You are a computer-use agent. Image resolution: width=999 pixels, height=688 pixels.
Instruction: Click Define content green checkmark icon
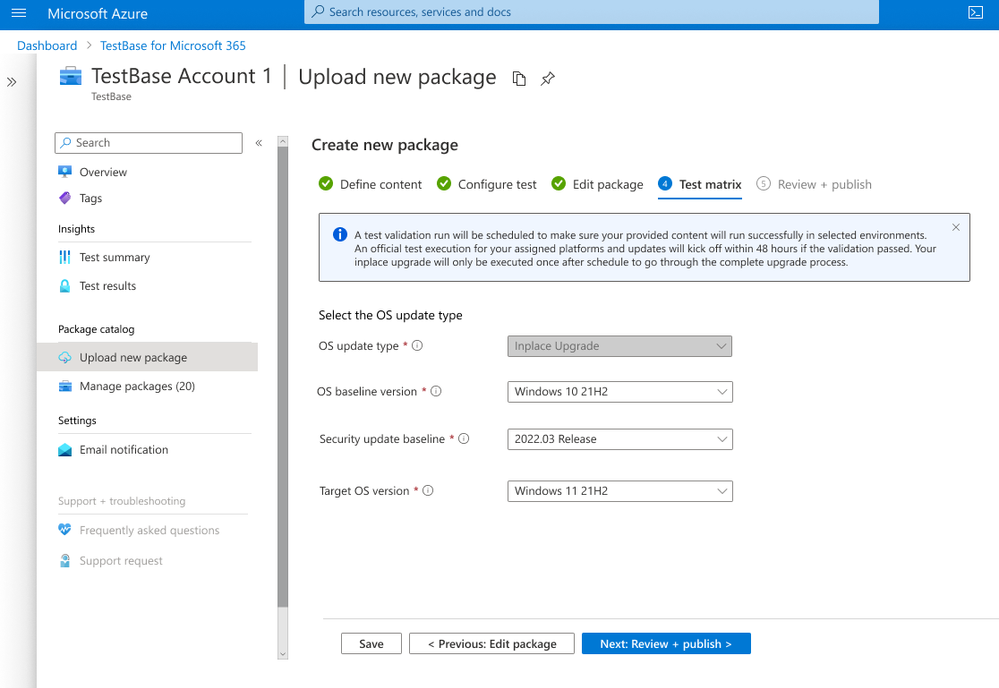326,184
